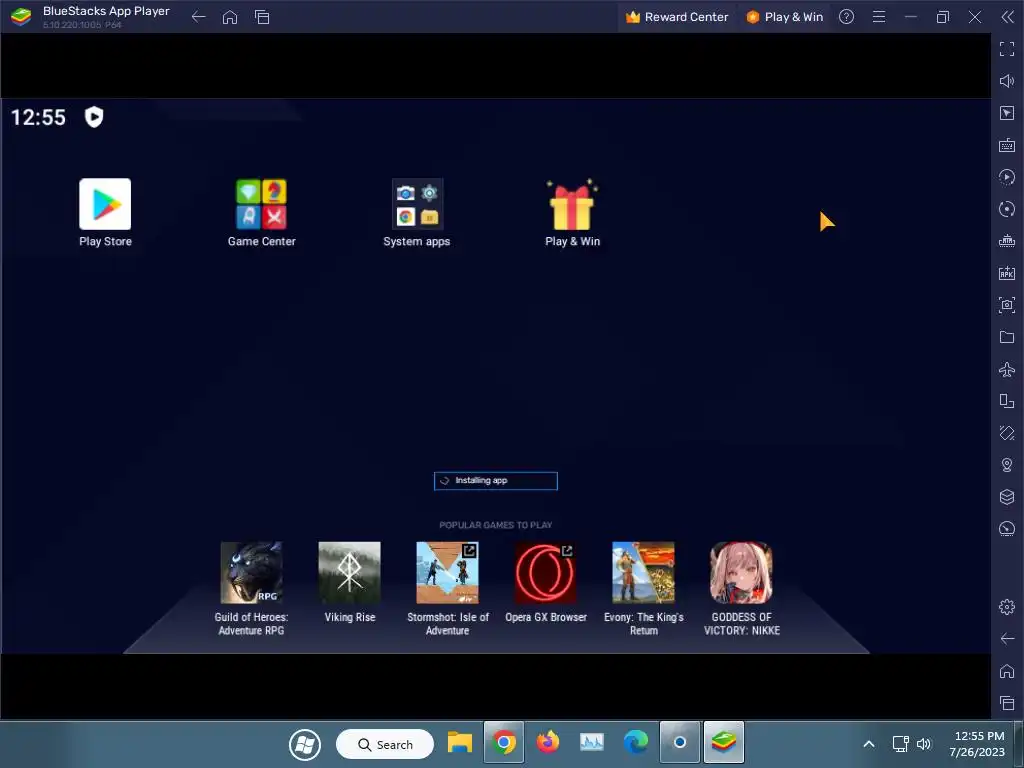The image size is (1024, 768).
Task: Click the Installing app progress bar
Action: coord(496,481)
